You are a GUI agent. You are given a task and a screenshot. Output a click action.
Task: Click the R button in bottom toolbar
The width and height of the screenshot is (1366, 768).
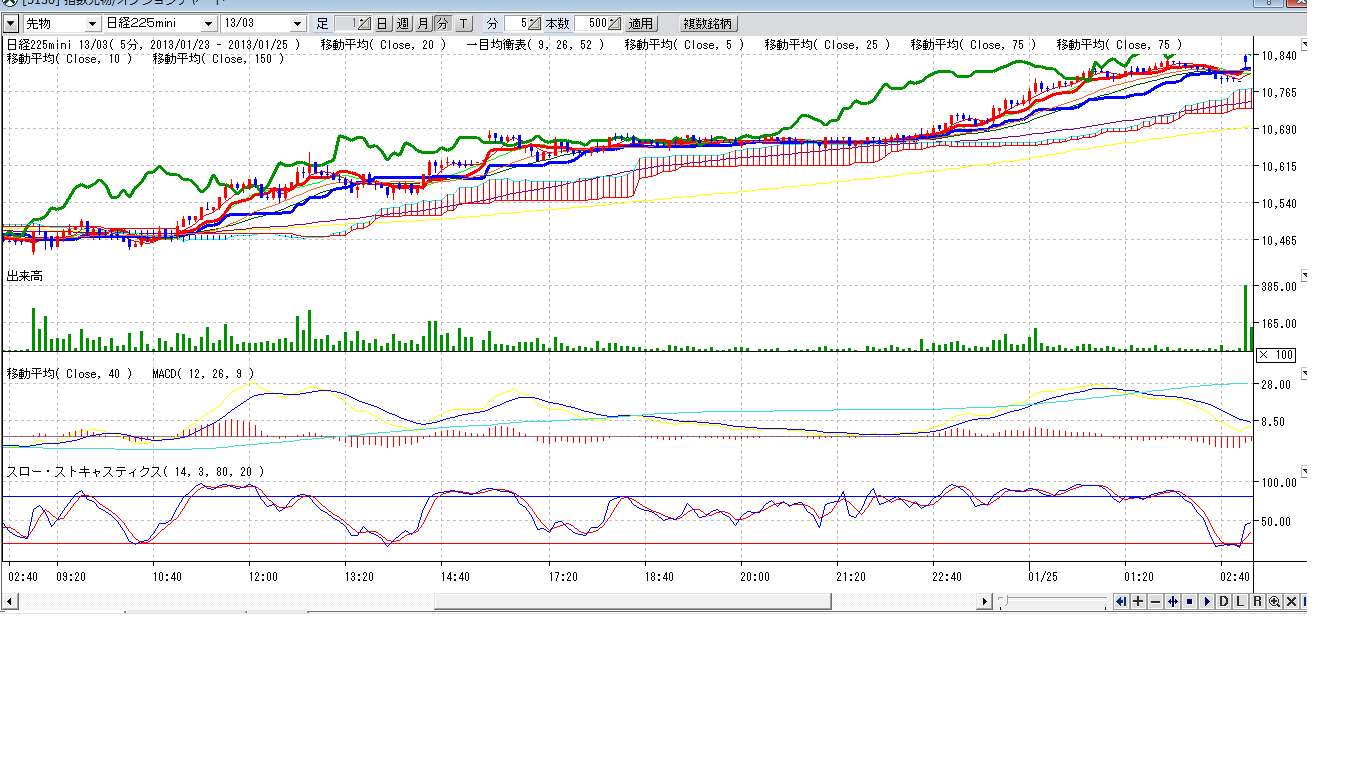1258,601
